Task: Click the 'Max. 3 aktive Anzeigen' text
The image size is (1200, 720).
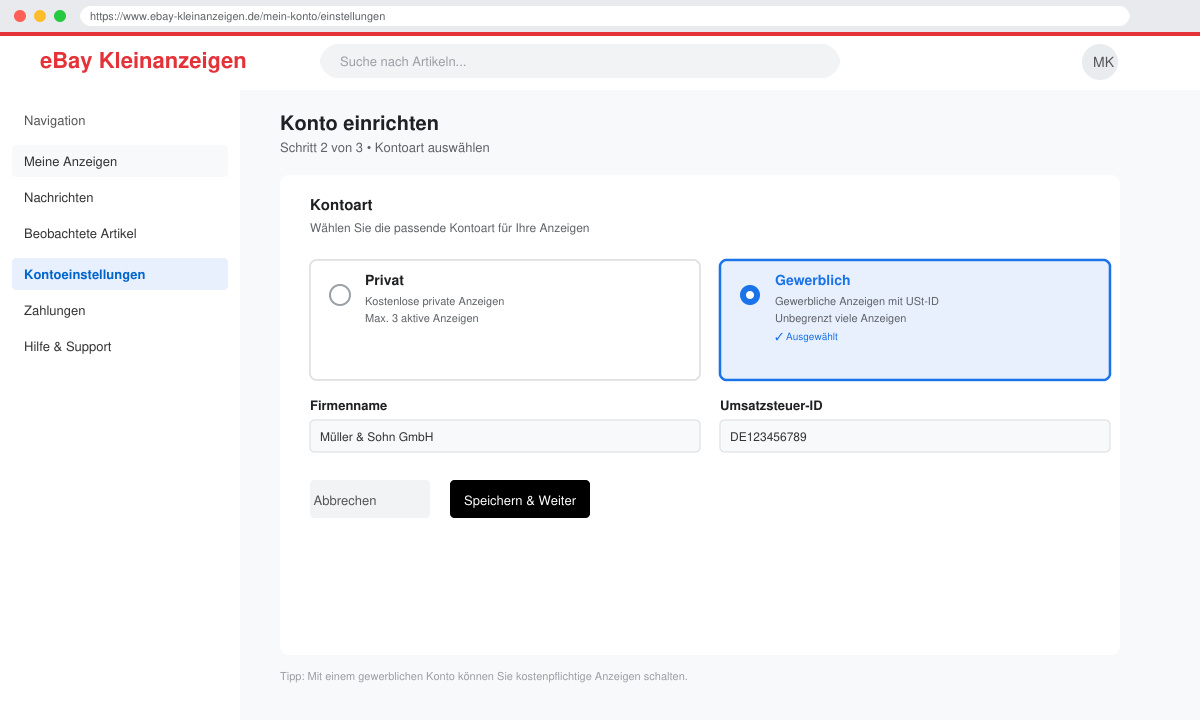Action: coord(422,318)
